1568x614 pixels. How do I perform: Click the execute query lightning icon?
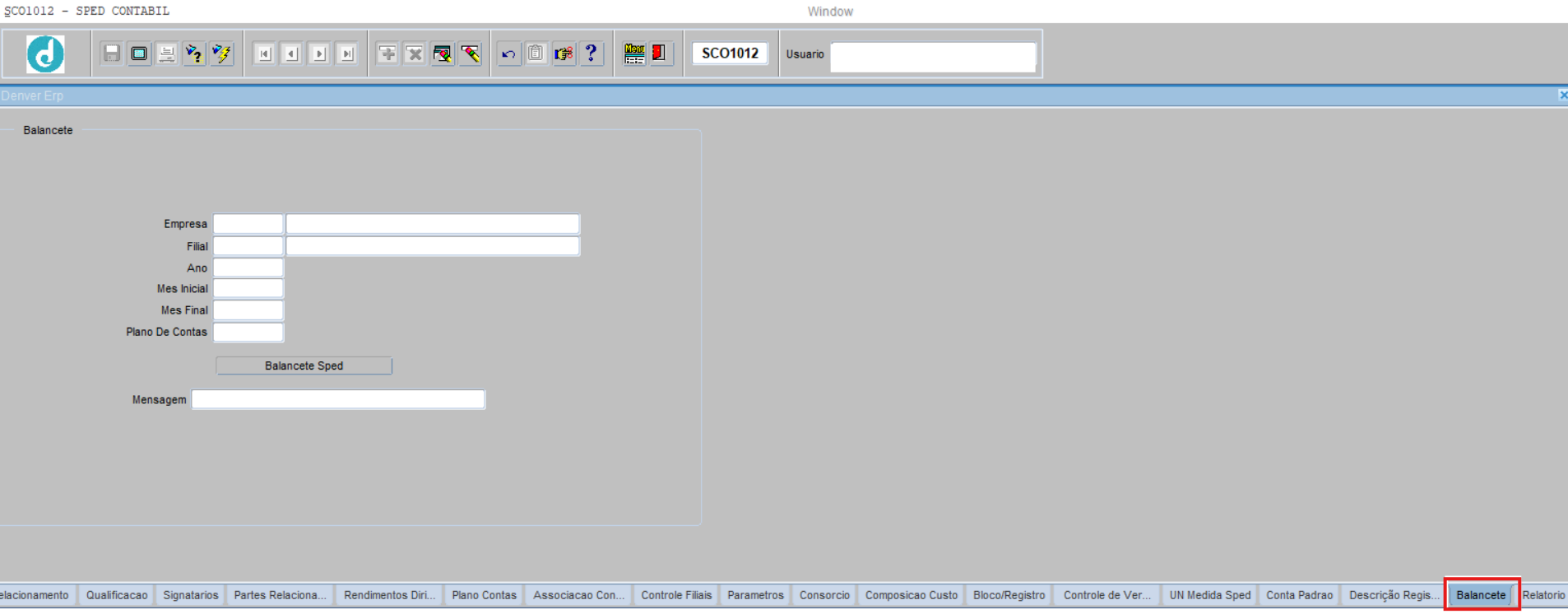[221, 53]
